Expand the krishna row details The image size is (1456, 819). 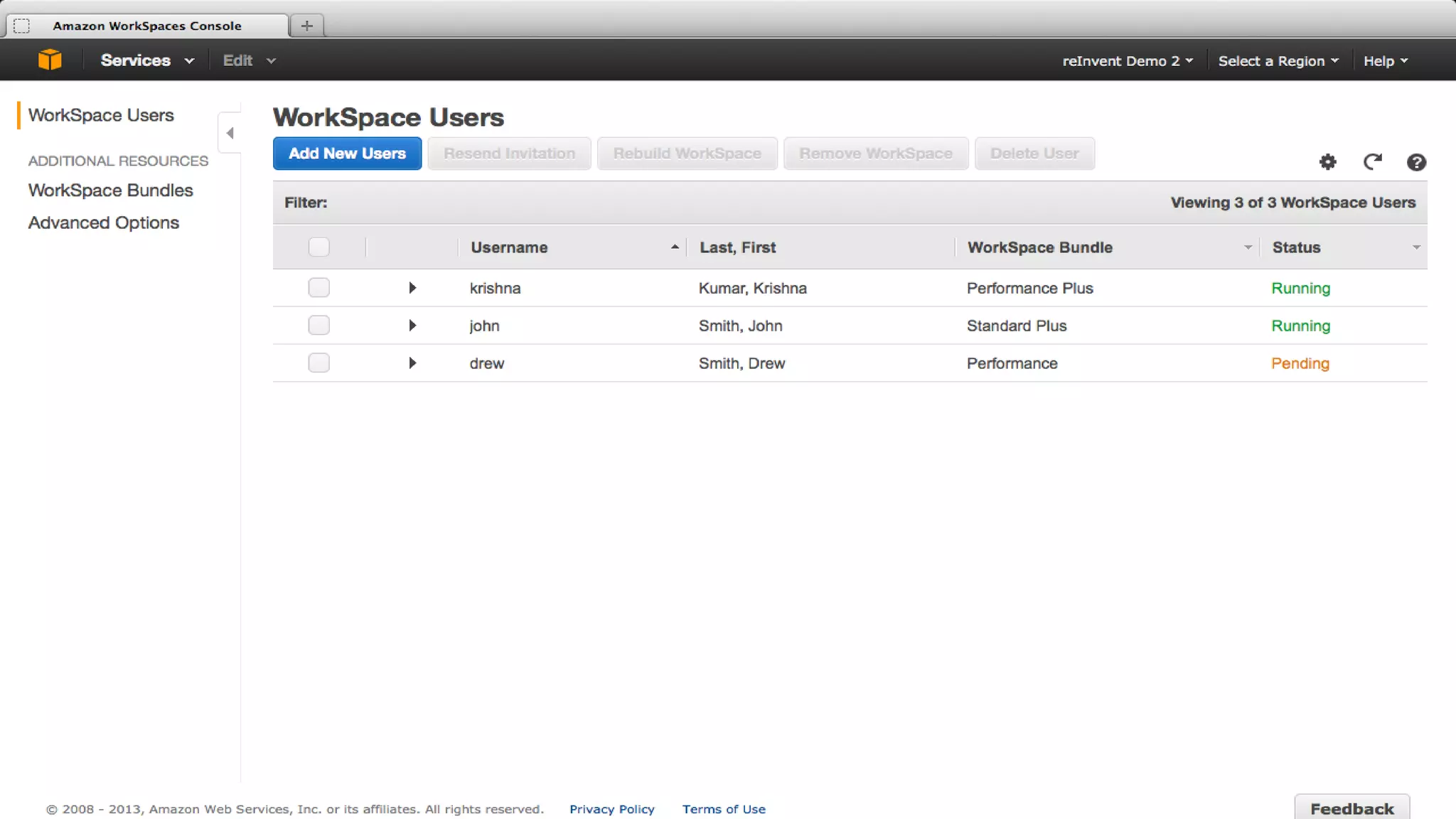pos(412,288)
